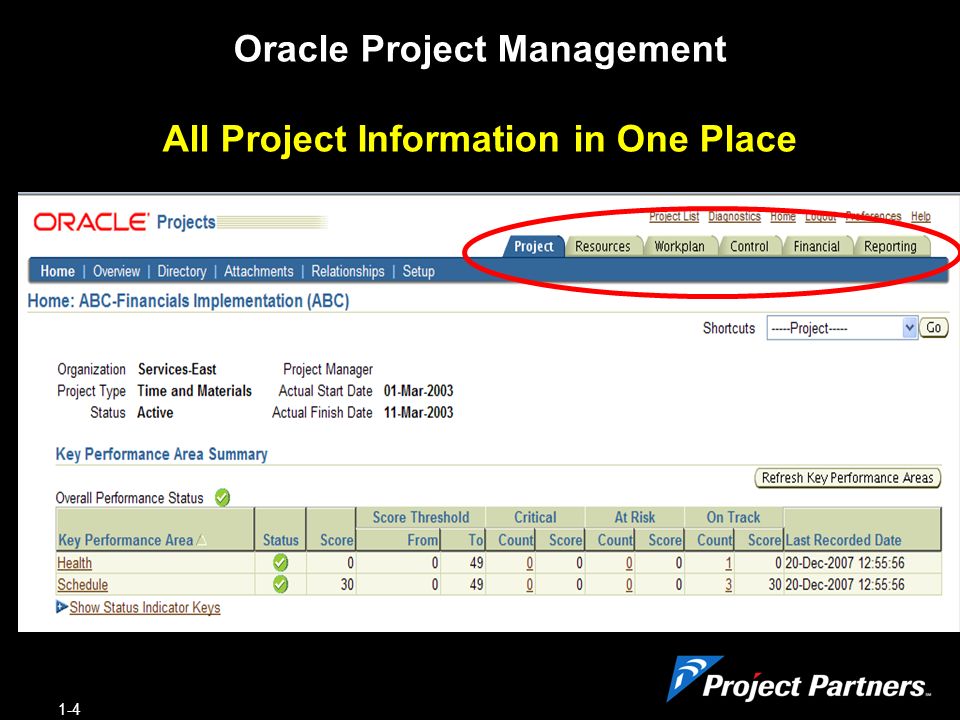This screenshot has width=960, height=720.
Task: Click the Actual Start Date 01-Mar-2003
Action: point(419,391)
